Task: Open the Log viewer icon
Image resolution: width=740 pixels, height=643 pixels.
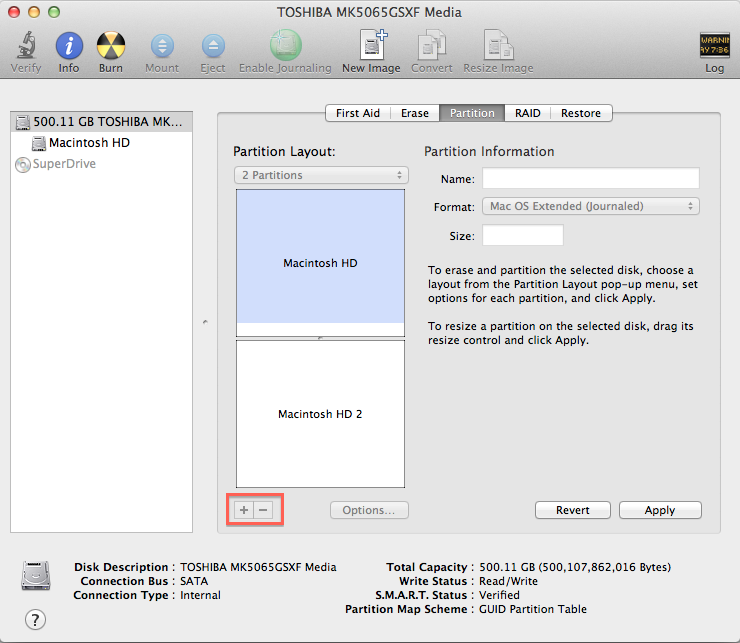Action: coord(714,46)
